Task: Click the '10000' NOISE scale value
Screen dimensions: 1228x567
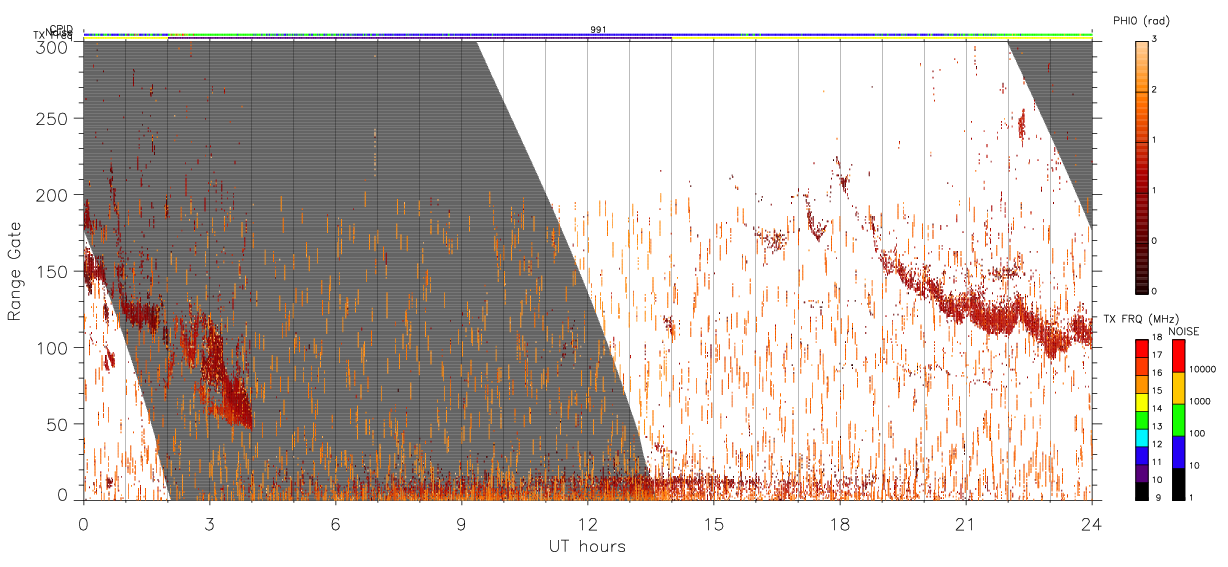Action: click(1204, 370)
